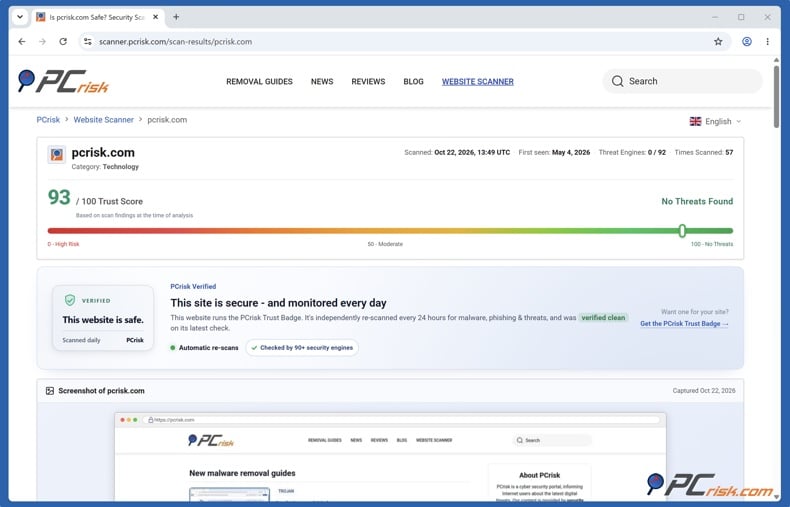Click the trust score gradient bar

390,231
